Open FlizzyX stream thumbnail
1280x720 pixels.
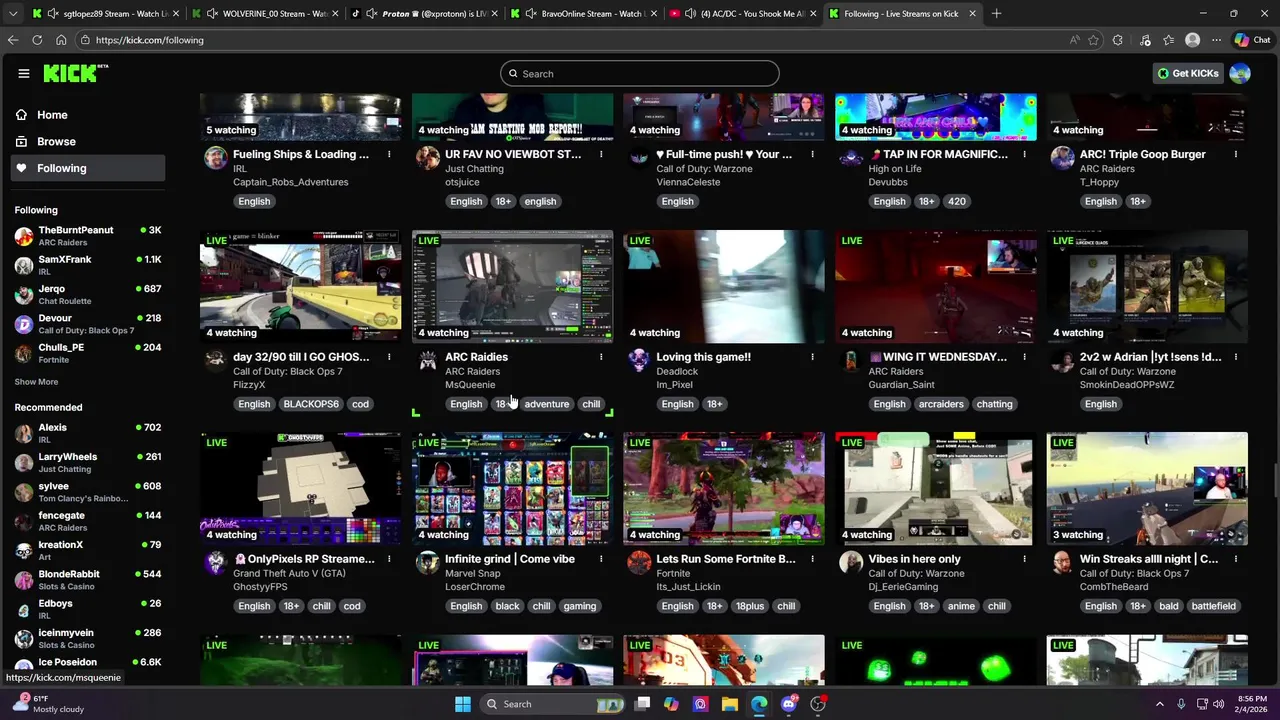(301, 286)
